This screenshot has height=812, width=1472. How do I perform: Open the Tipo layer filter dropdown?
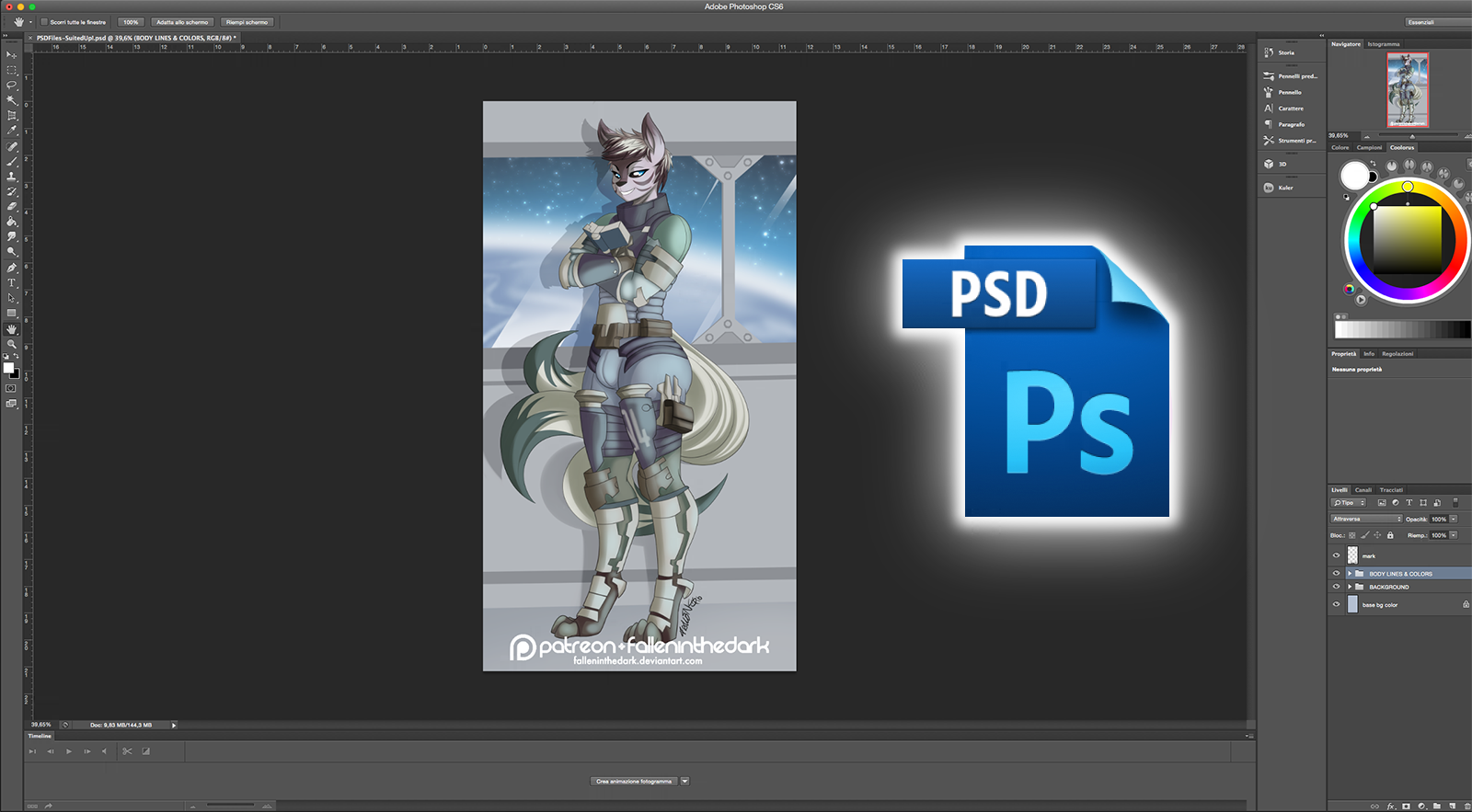tap(1348, 503)
